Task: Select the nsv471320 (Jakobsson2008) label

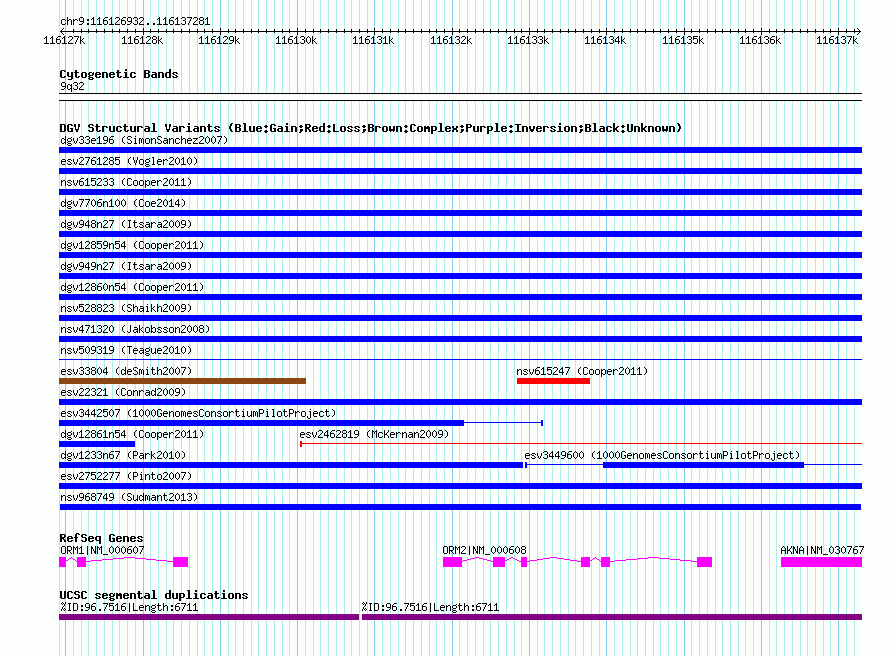Action: point(135,329)
